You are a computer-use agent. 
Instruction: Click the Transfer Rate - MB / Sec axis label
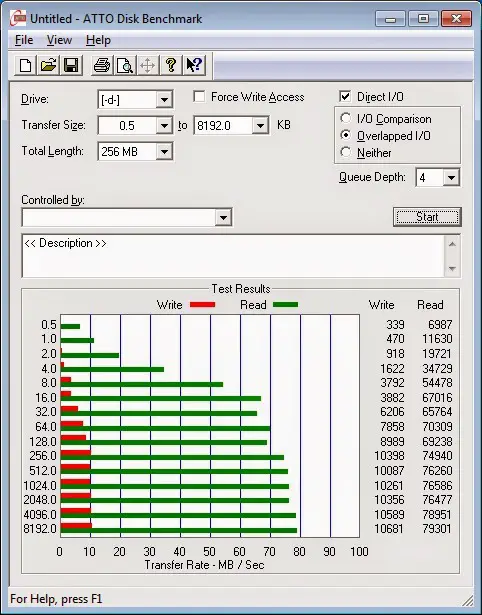tap(204, 565)
